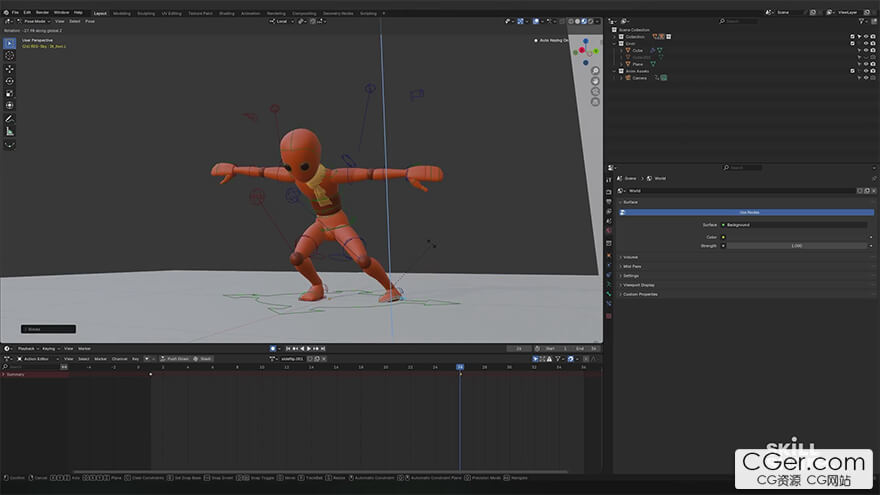Viewport: 880px width, 495px height.
Task: Jump to the end frame playback icon
Action: pos(323,349)
